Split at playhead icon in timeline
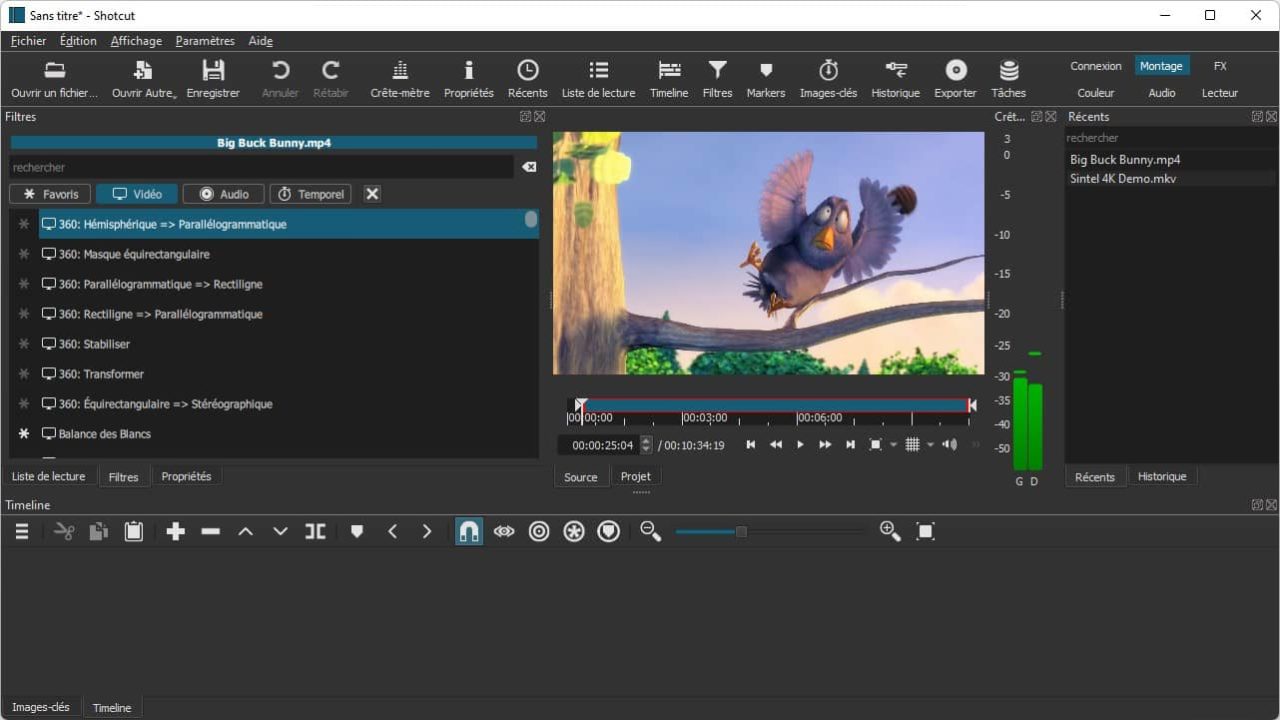This screenshot has height=720, width=1280. point(315,532)
